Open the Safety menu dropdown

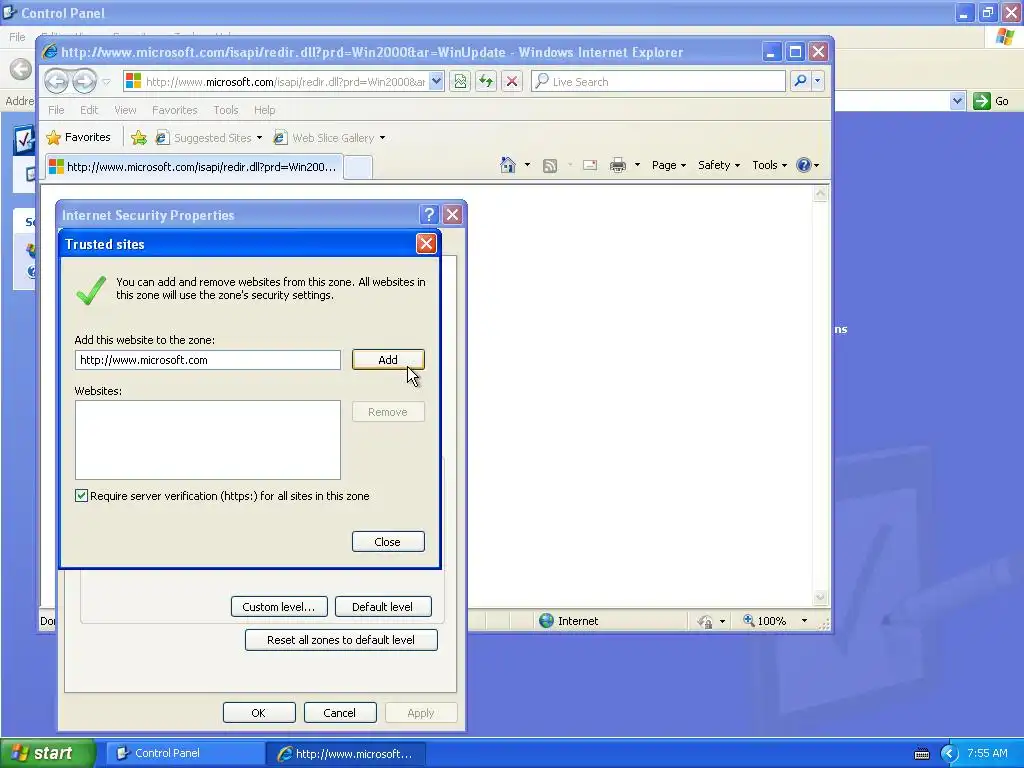718,165
